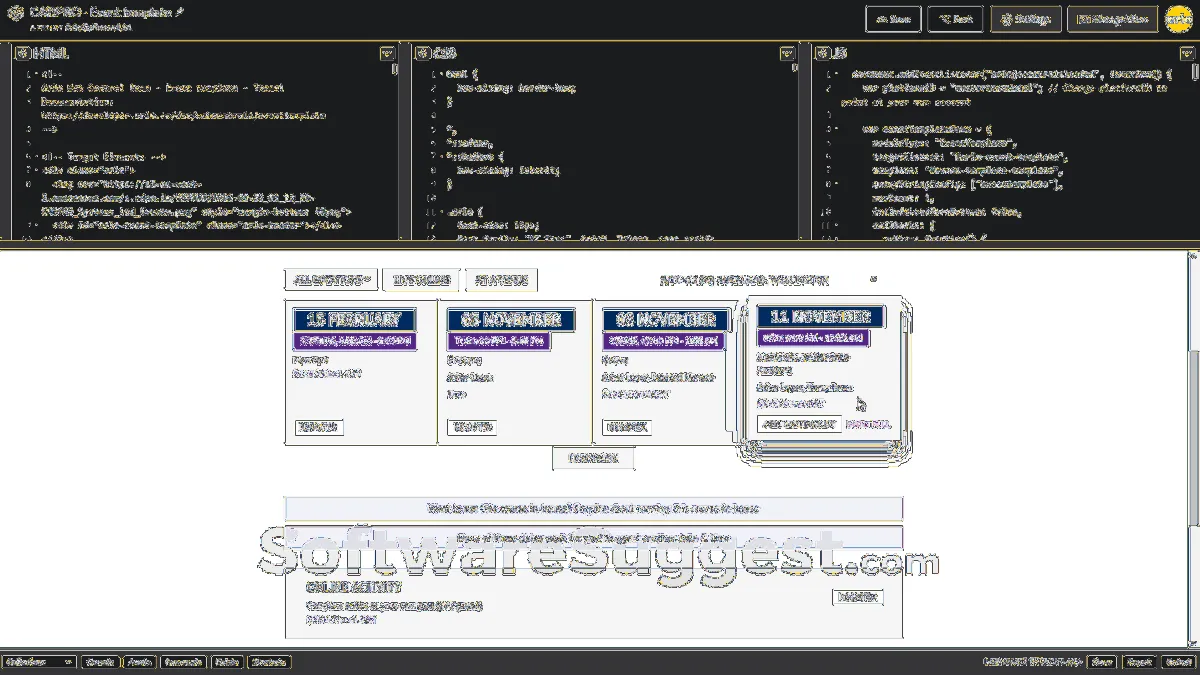
Task: Click the third filter button above the event cards
Action: tap(502, 281)
